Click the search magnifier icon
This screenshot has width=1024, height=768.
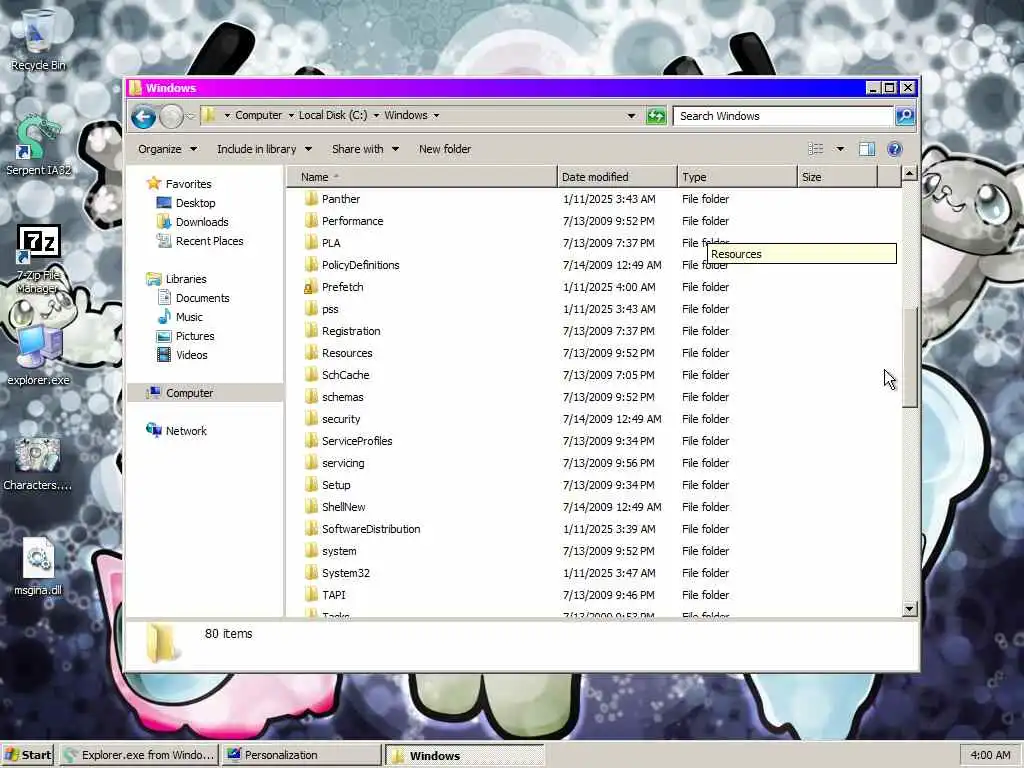(x=904, y=116)
